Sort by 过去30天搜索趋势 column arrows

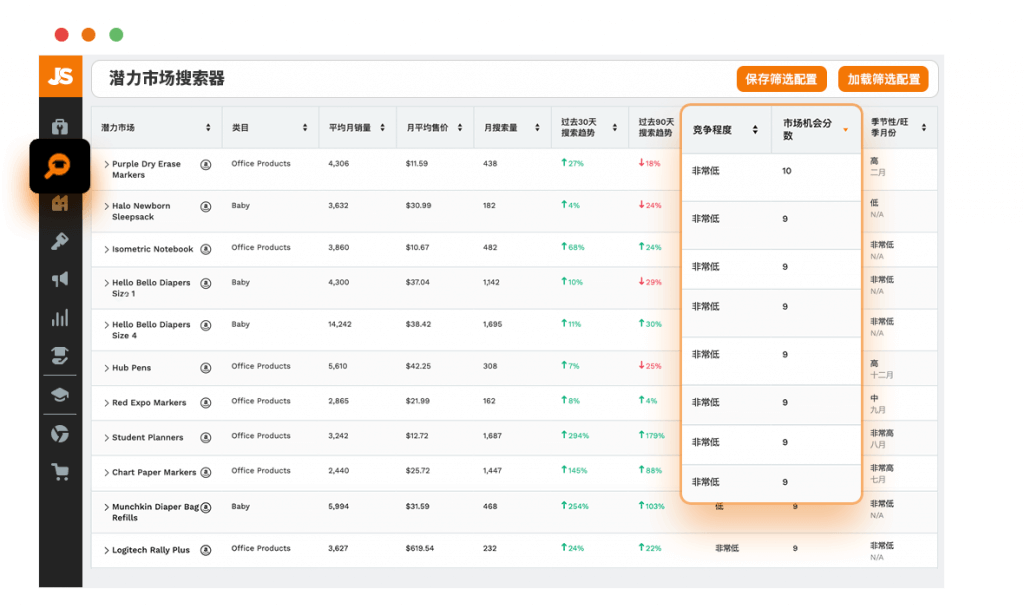coord(615,127)
